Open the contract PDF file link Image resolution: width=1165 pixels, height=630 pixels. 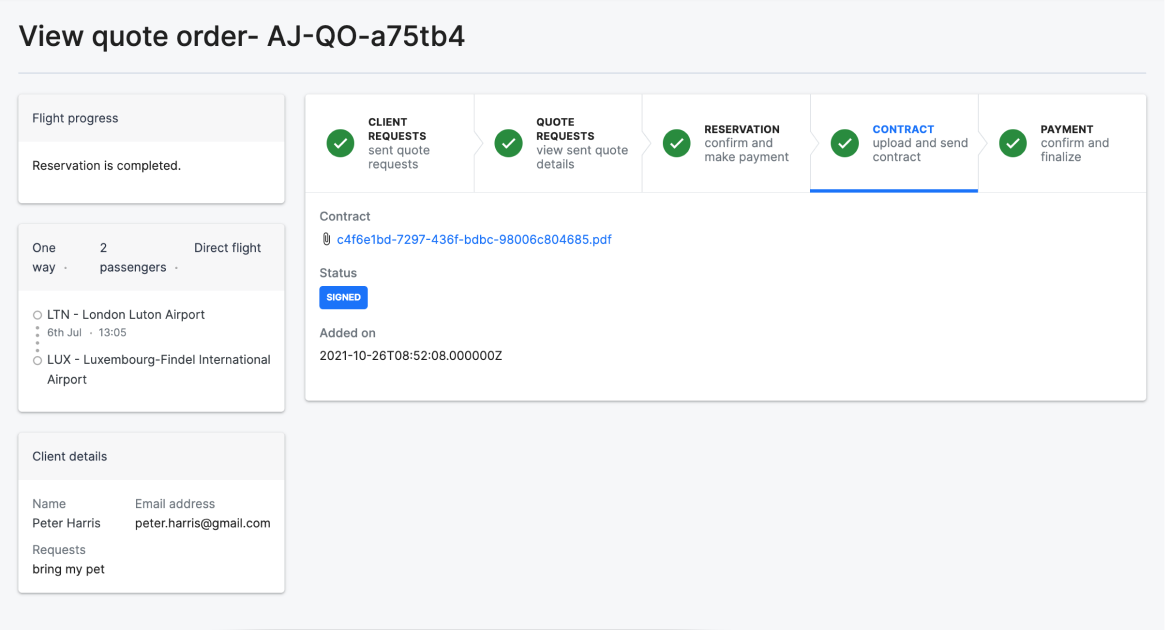pyautogui.click(x=474, y=240)
